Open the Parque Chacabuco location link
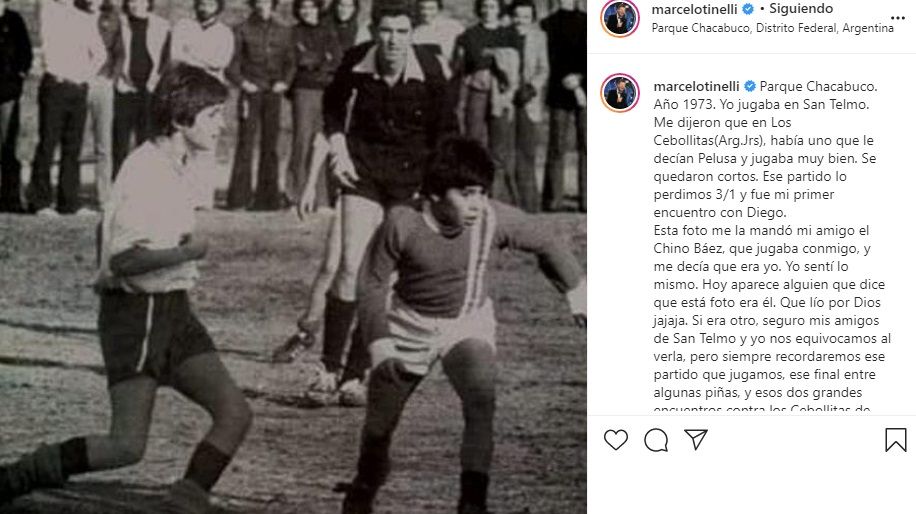 (772, 28)
